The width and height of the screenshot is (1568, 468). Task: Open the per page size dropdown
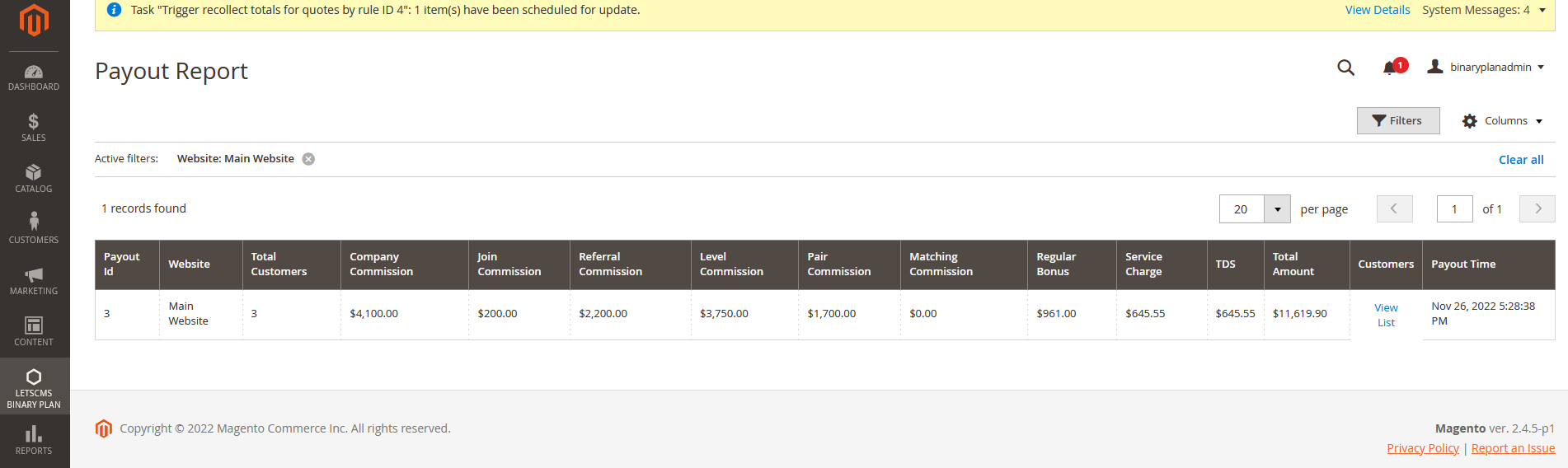coord(1277,209)
